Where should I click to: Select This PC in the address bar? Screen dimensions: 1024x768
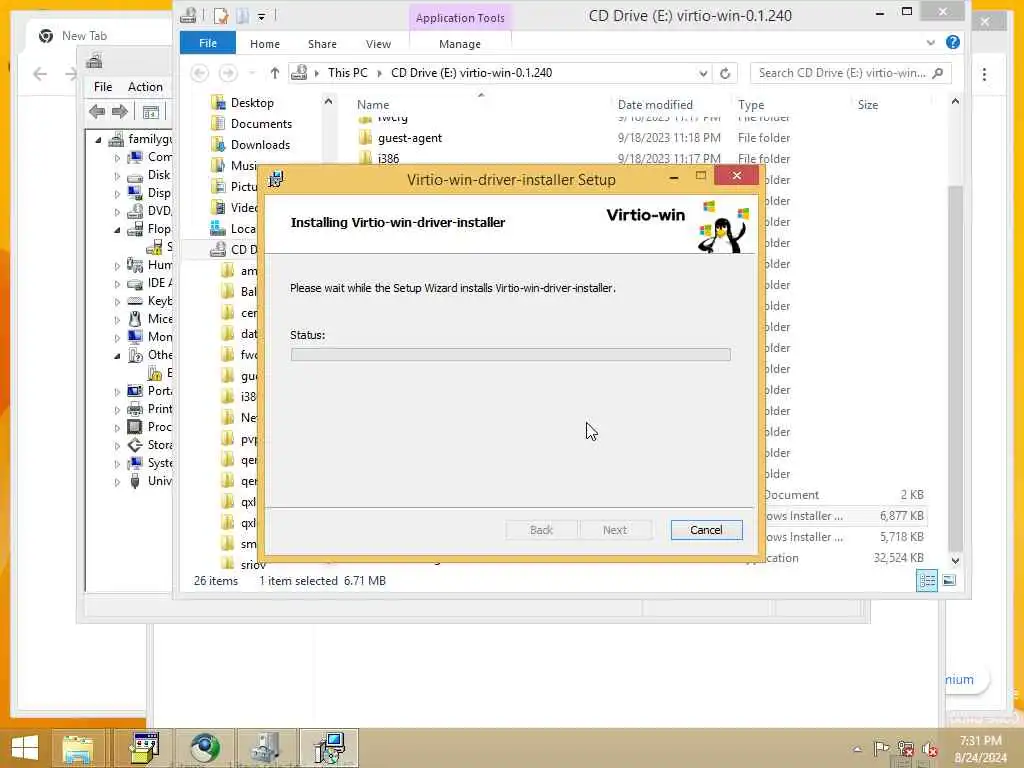tap(347, 72)
